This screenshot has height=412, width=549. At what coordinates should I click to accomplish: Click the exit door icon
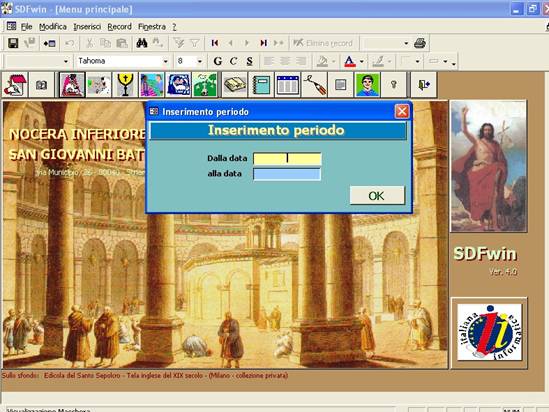click(424, 85)
